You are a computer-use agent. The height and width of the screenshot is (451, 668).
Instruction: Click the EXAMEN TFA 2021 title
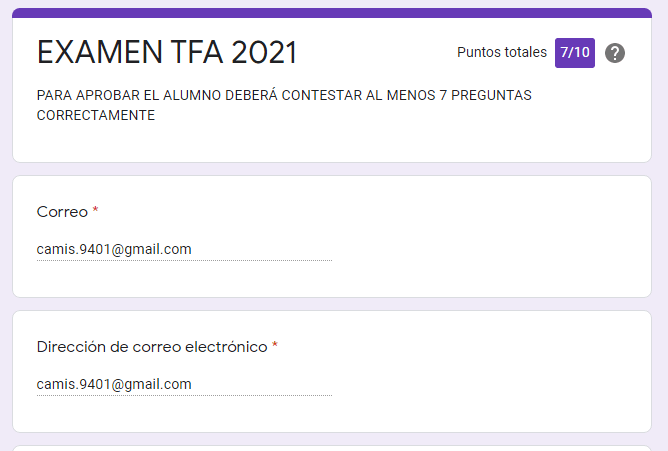(x=167, y=53)
